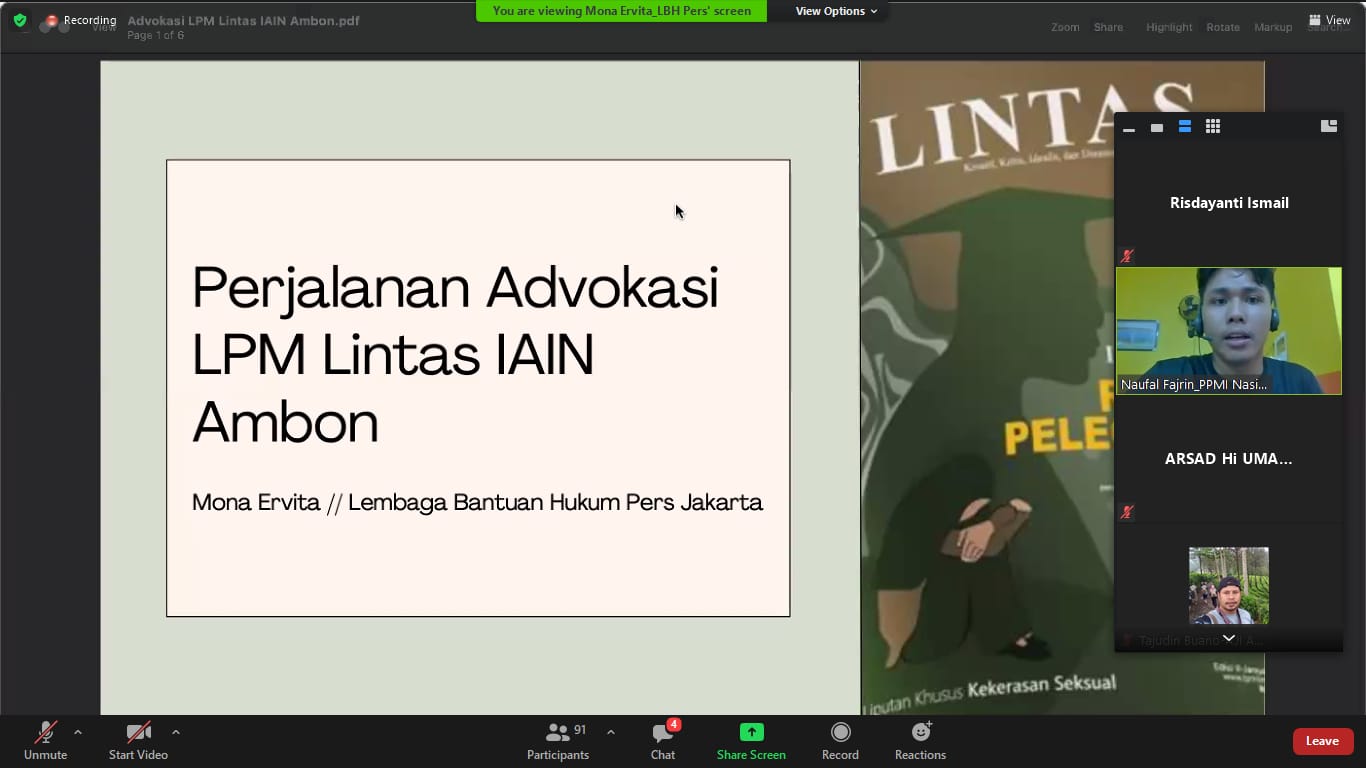Expand video options arrow beside Start Video
The image size is (1366, 768).
coord(176,732)
